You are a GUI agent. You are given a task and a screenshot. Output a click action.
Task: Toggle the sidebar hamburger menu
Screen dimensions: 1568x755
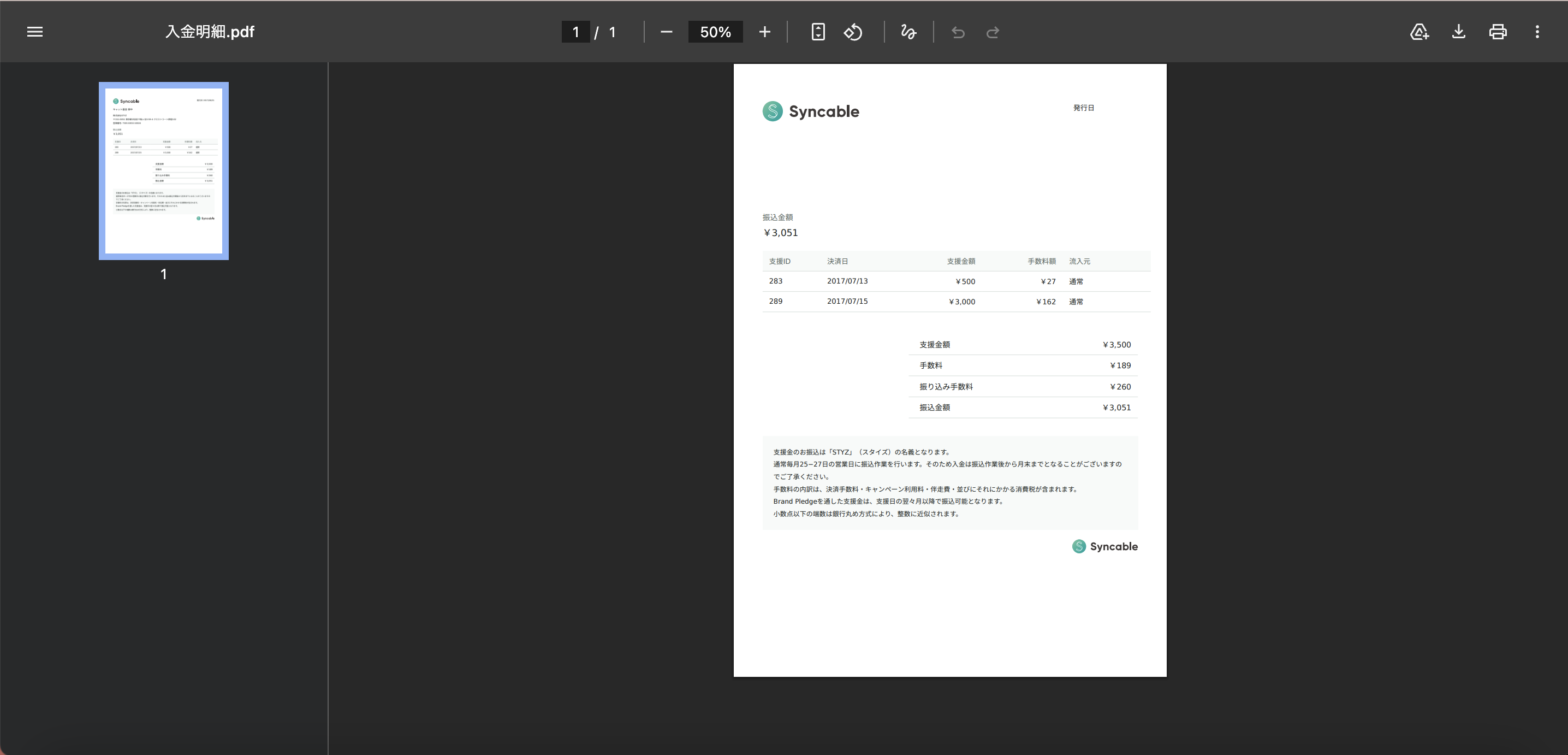coord(35,32)
